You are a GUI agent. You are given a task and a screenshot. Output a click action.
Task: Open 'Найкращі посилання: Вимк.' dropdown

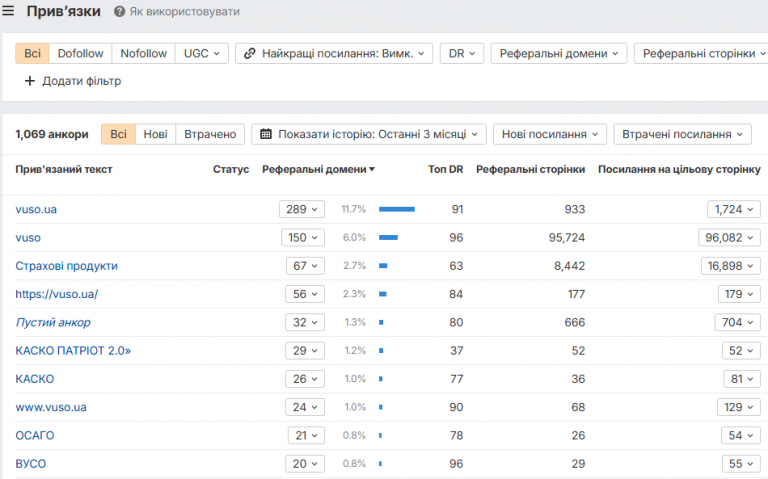[x=334, y=53]
